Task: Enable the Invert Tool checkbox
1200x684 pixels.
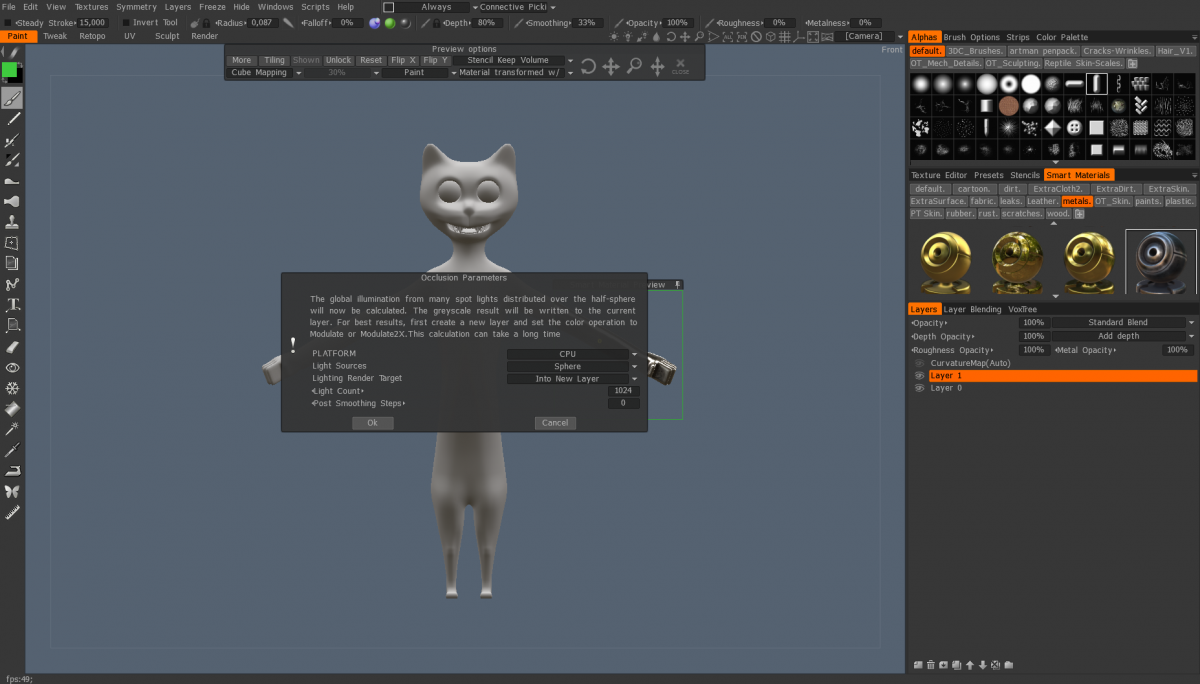Action: pyautogui.click(x=125, y=22)
